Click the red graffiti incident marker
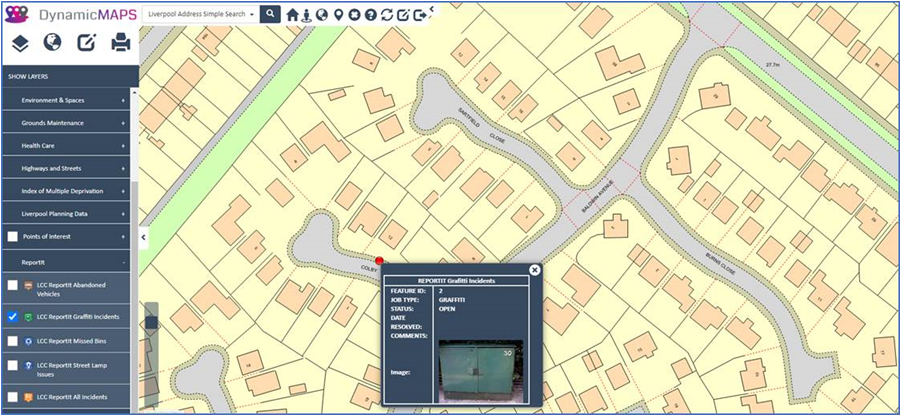The height and width of the screenshot is (417, 902). (379, 261)
